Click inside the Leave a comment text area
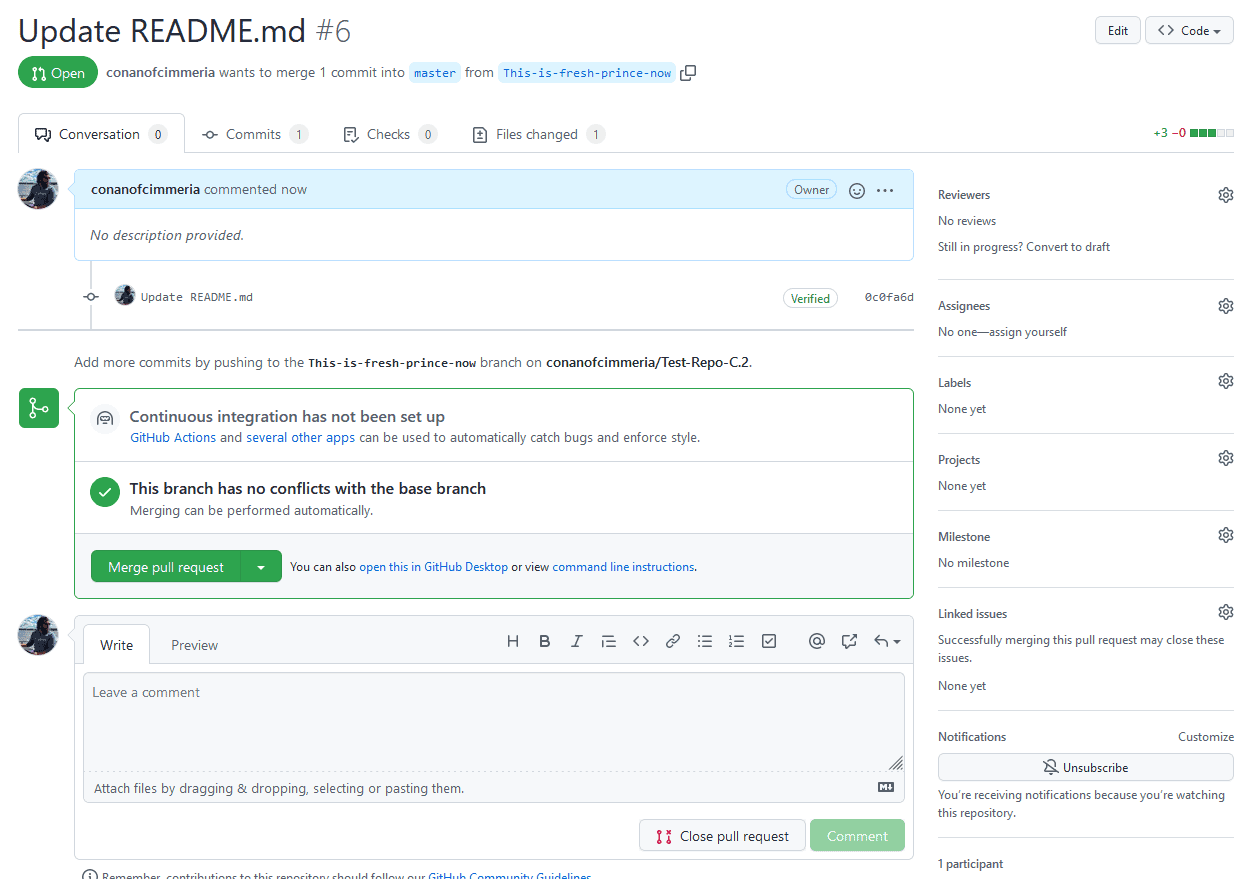Screen dimensions: 1259x879 [494, 721]
